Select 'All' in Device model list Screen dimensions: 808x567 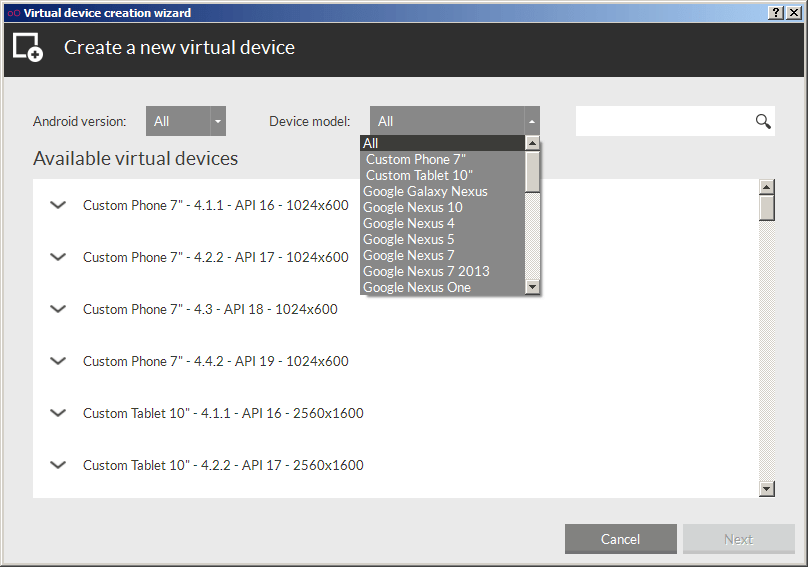pyautogui.click(x=442, y=143)
